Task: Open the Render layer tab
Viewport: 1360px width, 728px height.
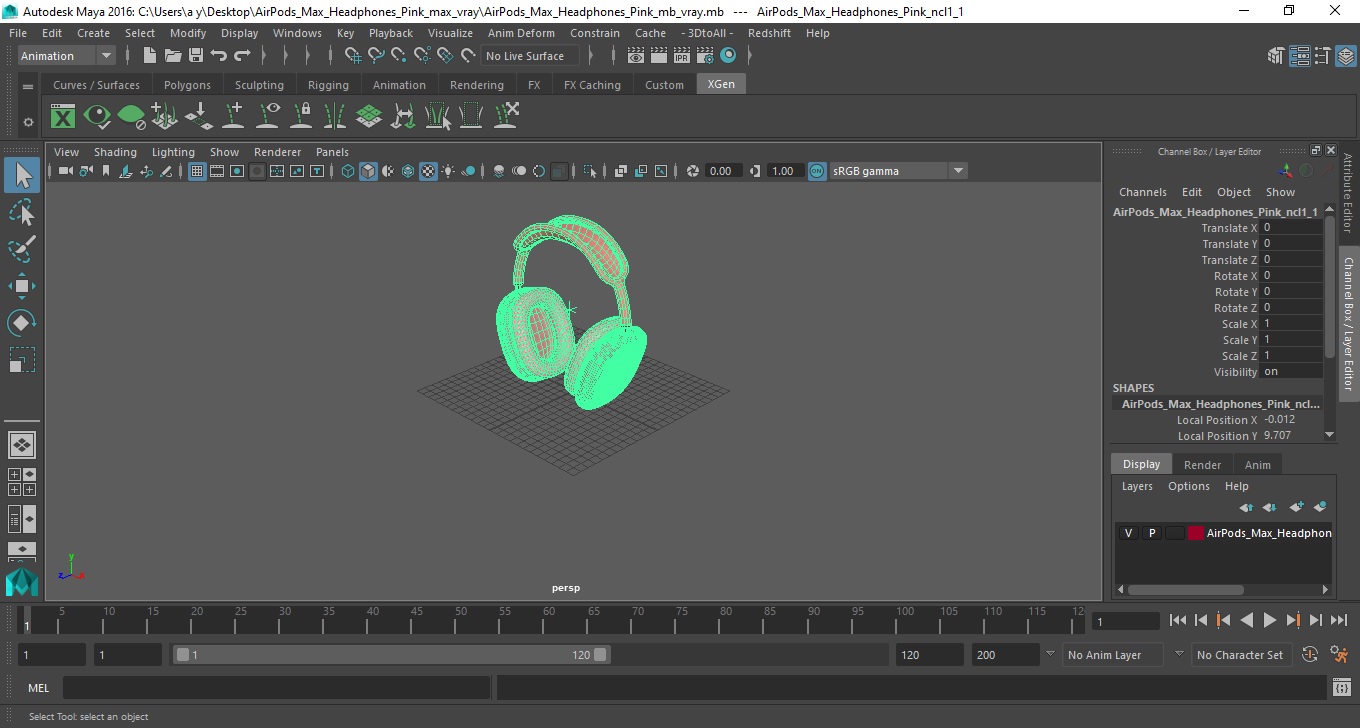Action: click(x=1202, y=465)
